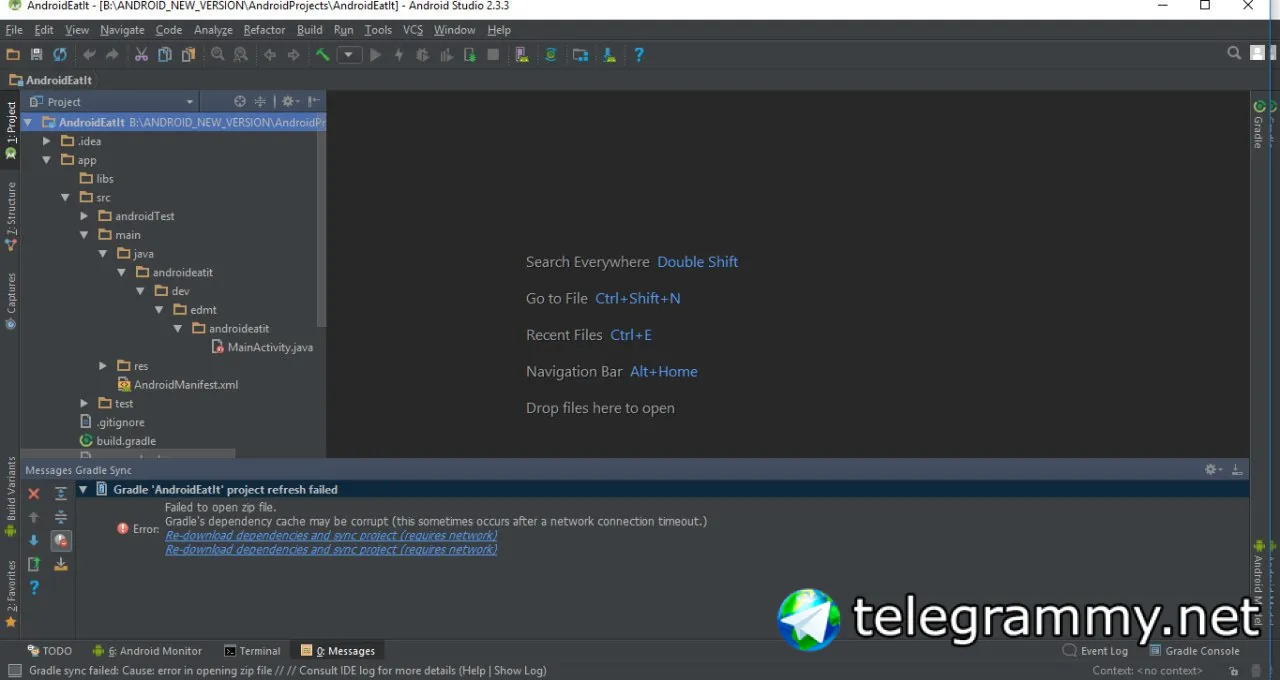
Task: Click the Navigate Back arrow icon
Action: click(x=270, y=55)
